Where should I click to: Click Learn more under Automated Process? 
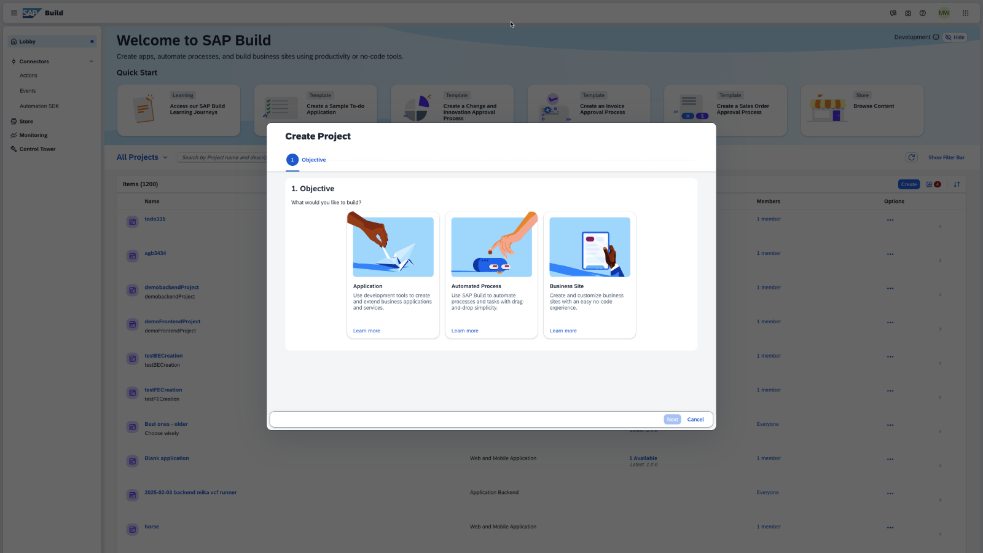click(465, 330)
